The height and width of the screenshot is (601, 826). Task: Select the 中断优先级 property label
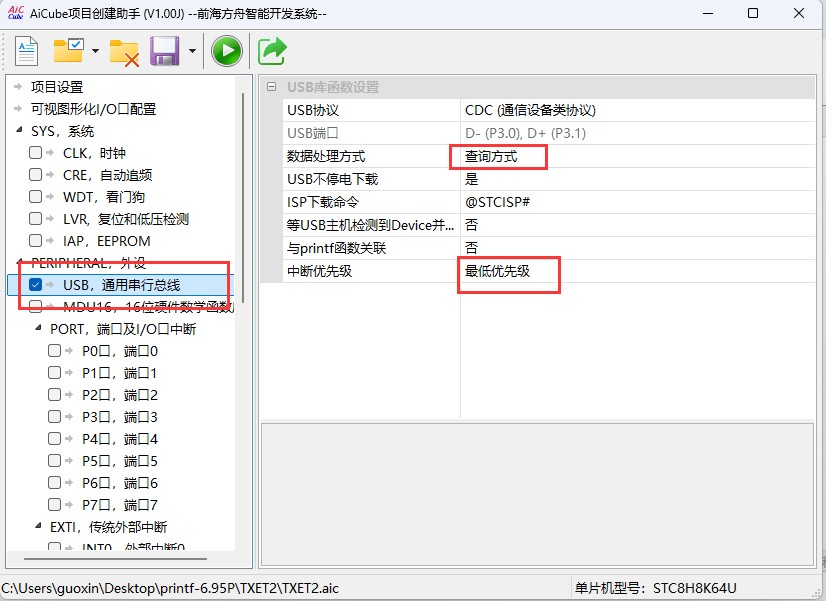coord(319,271)
